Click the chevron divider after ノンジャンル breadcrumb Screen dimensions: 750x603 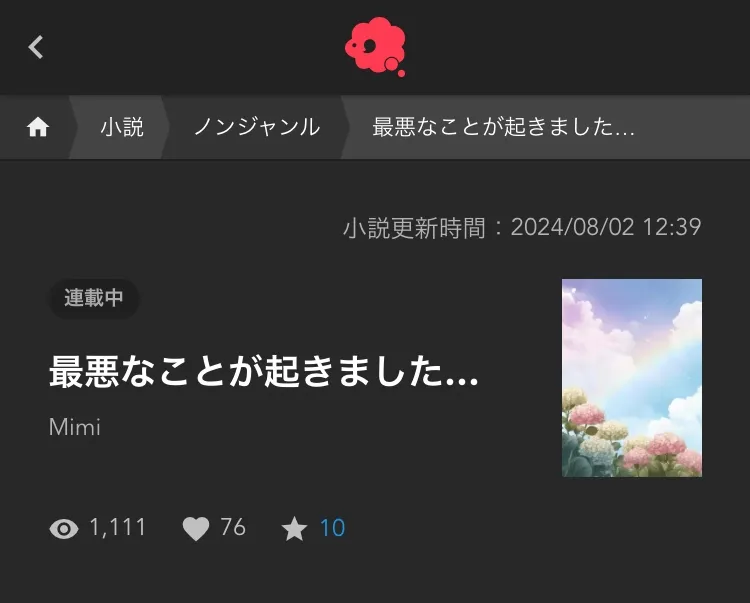pyautogui.click(x=344, y=127)
